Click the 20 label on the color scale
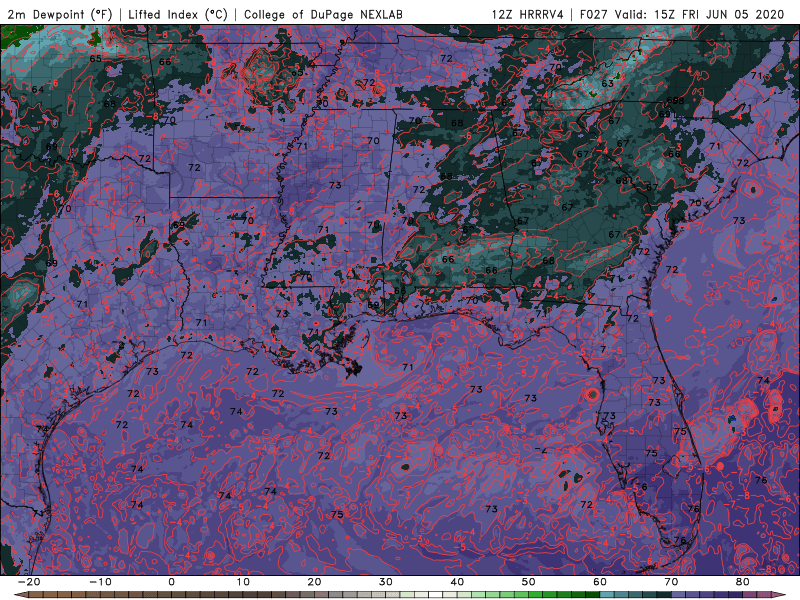Viewport: 800px width, 600px height. point(314,582)
